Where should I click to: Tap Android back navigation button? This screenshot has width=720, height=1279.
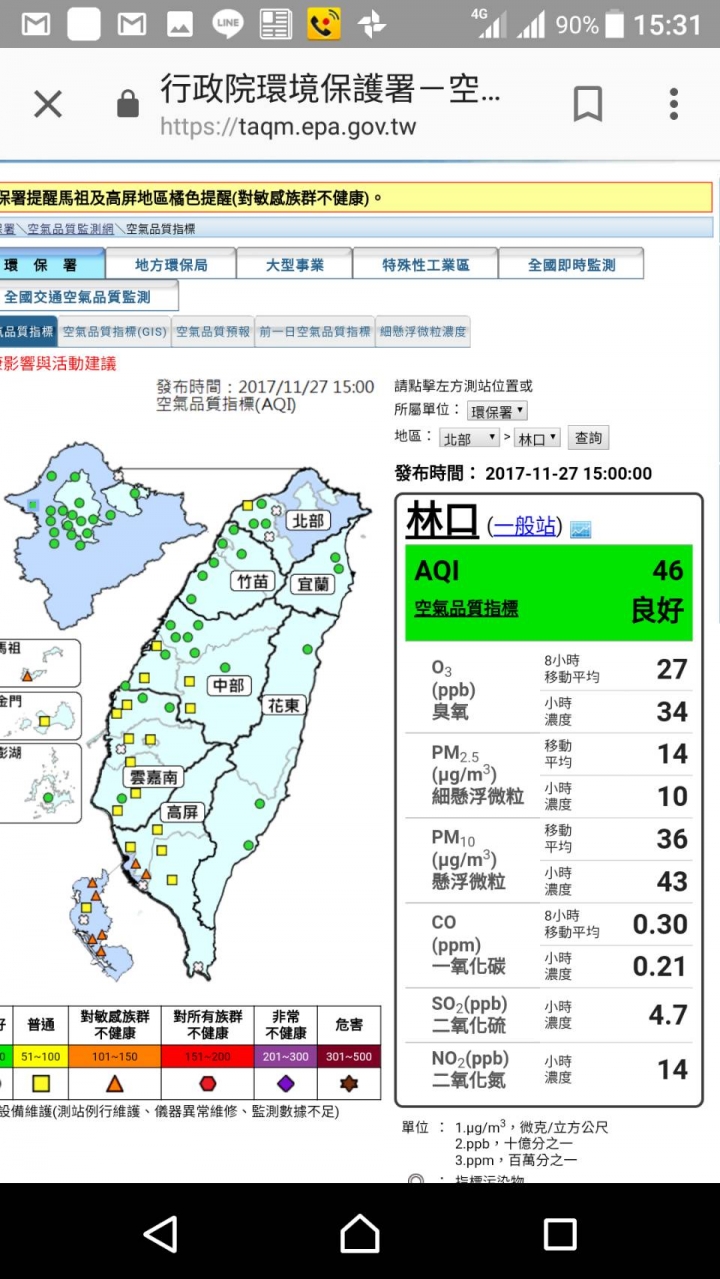[x=160, y=1234]
